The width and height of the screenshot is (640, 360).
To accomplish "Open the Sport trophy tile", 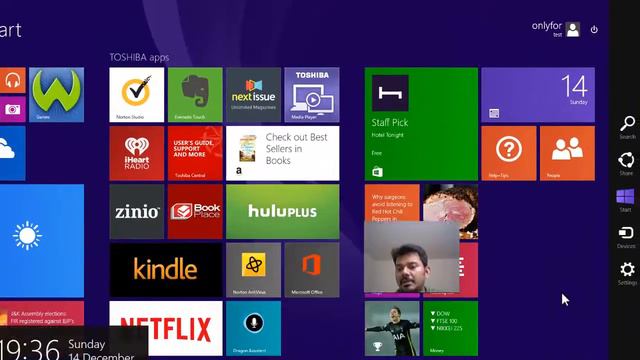I will (392, 328).
